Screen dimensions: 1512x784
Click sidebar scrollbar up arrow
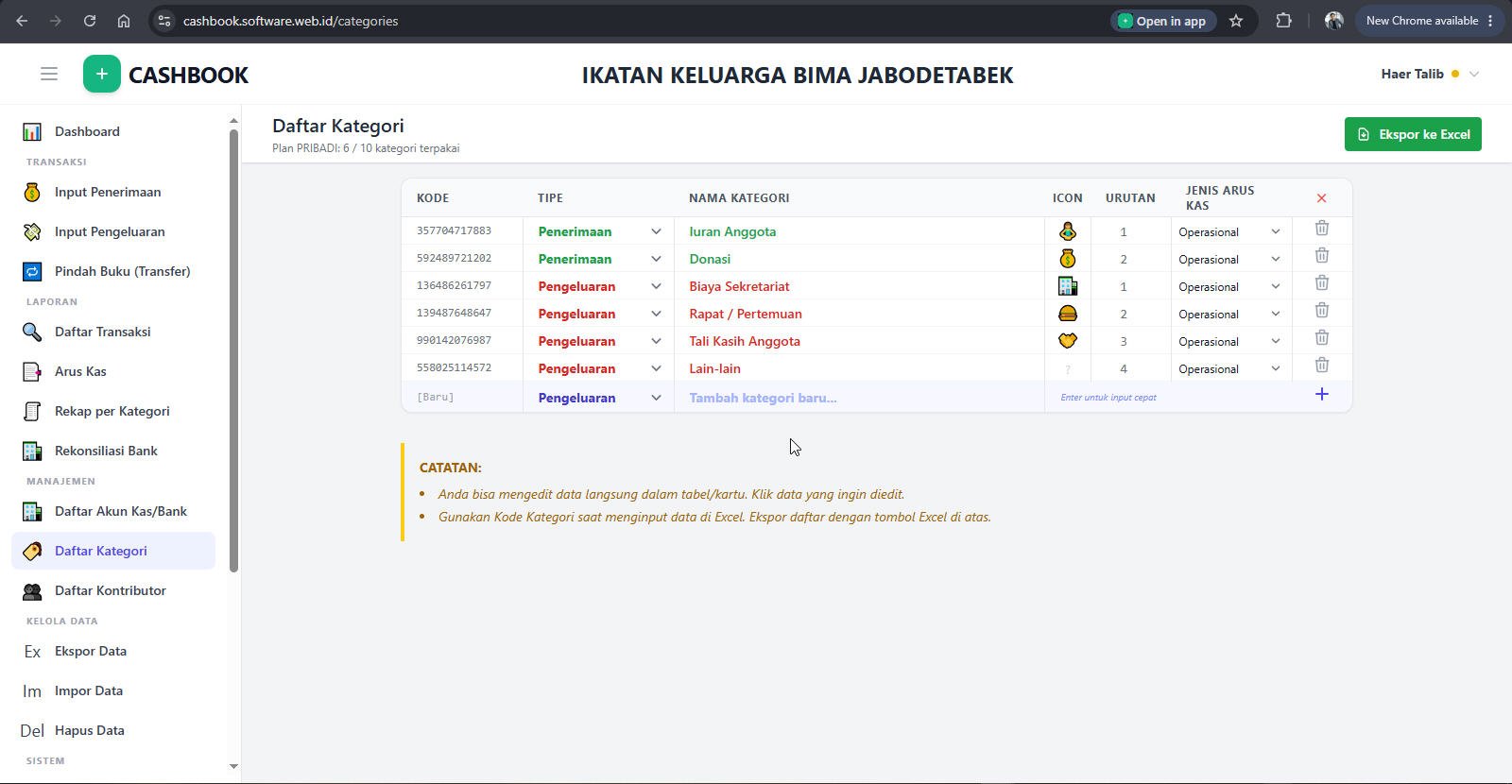click(233, 121)
